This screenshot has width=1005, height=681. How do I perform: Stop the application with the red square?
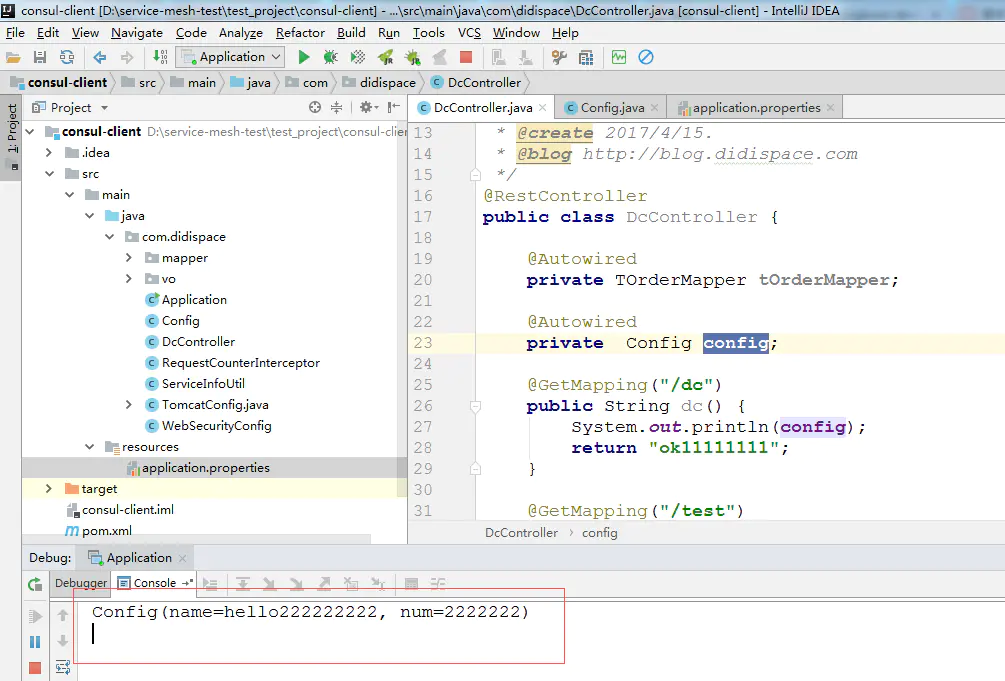[466, 57]
